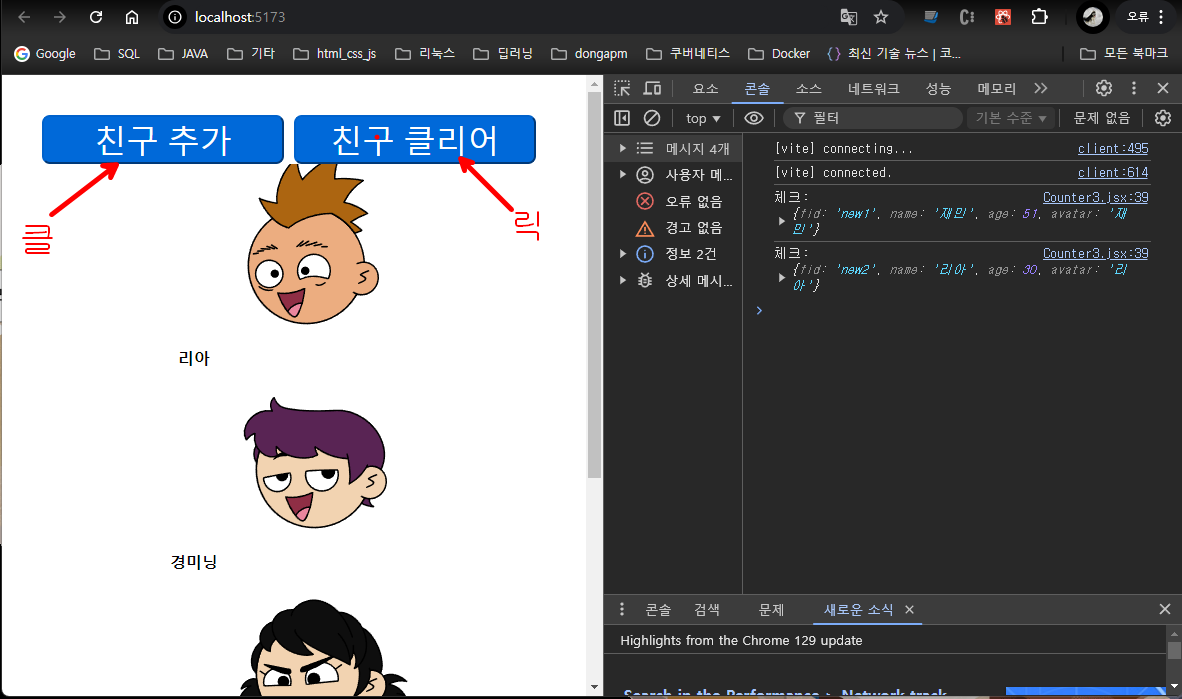Open console settings gear
This screenshot has height=699, width=1182.
point(1163,118)
